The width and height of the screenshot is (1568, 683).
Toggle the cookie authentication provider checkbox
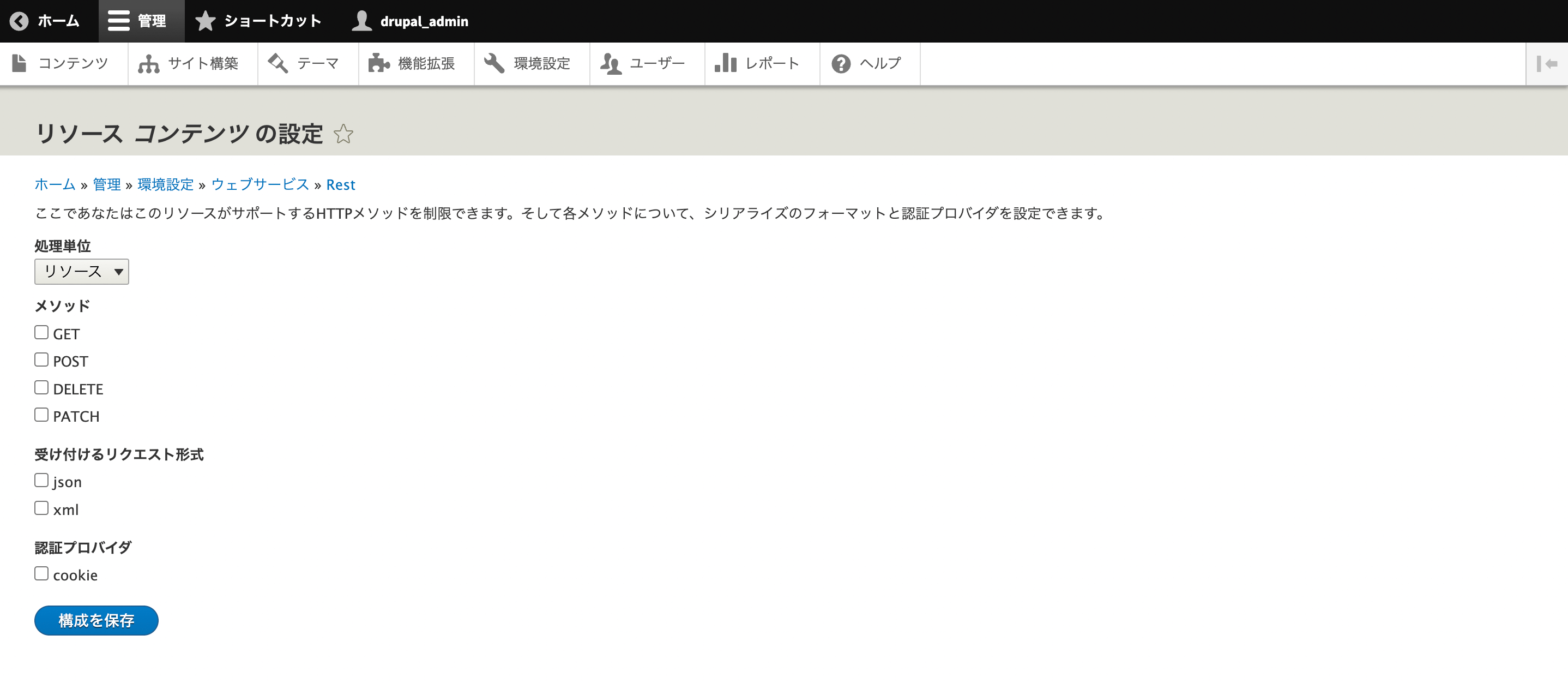click(x=41, y=573)
